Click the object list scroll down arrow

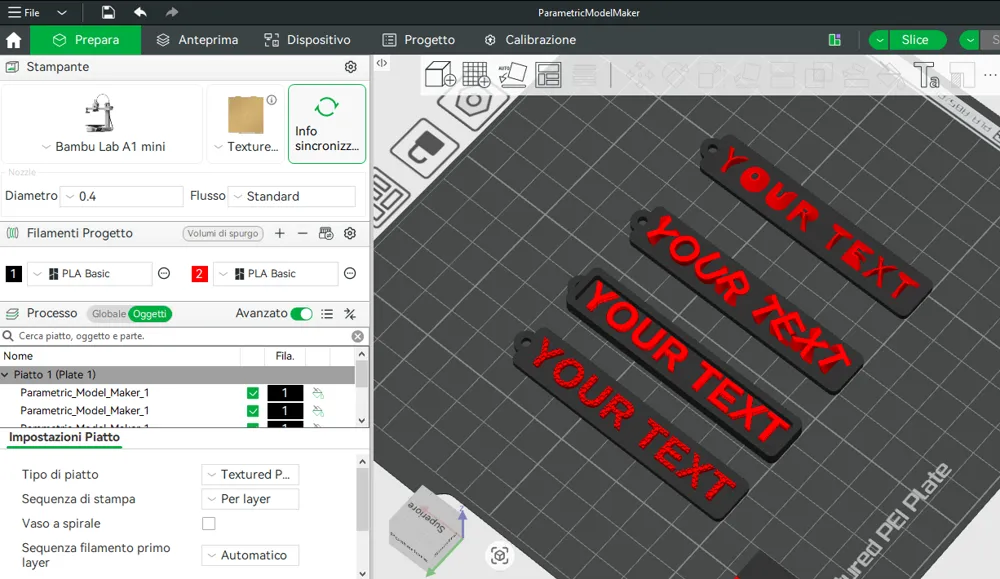click(x=362, y=420)
